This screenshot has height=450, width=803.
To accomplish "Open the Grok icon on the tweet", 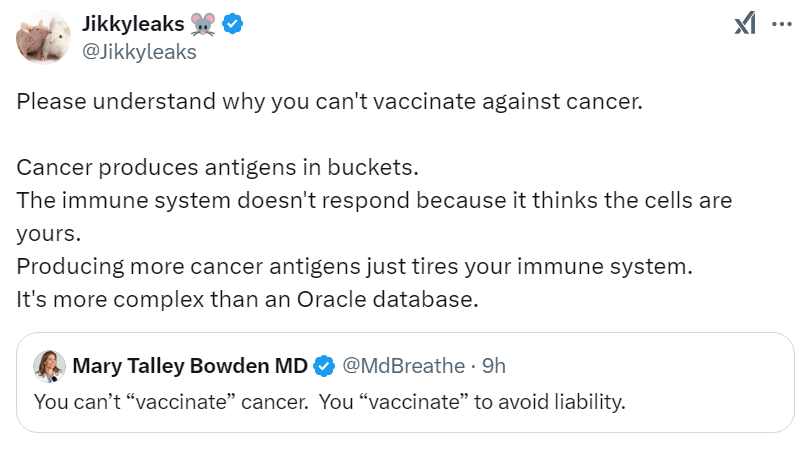I will [x=744, y=26].
